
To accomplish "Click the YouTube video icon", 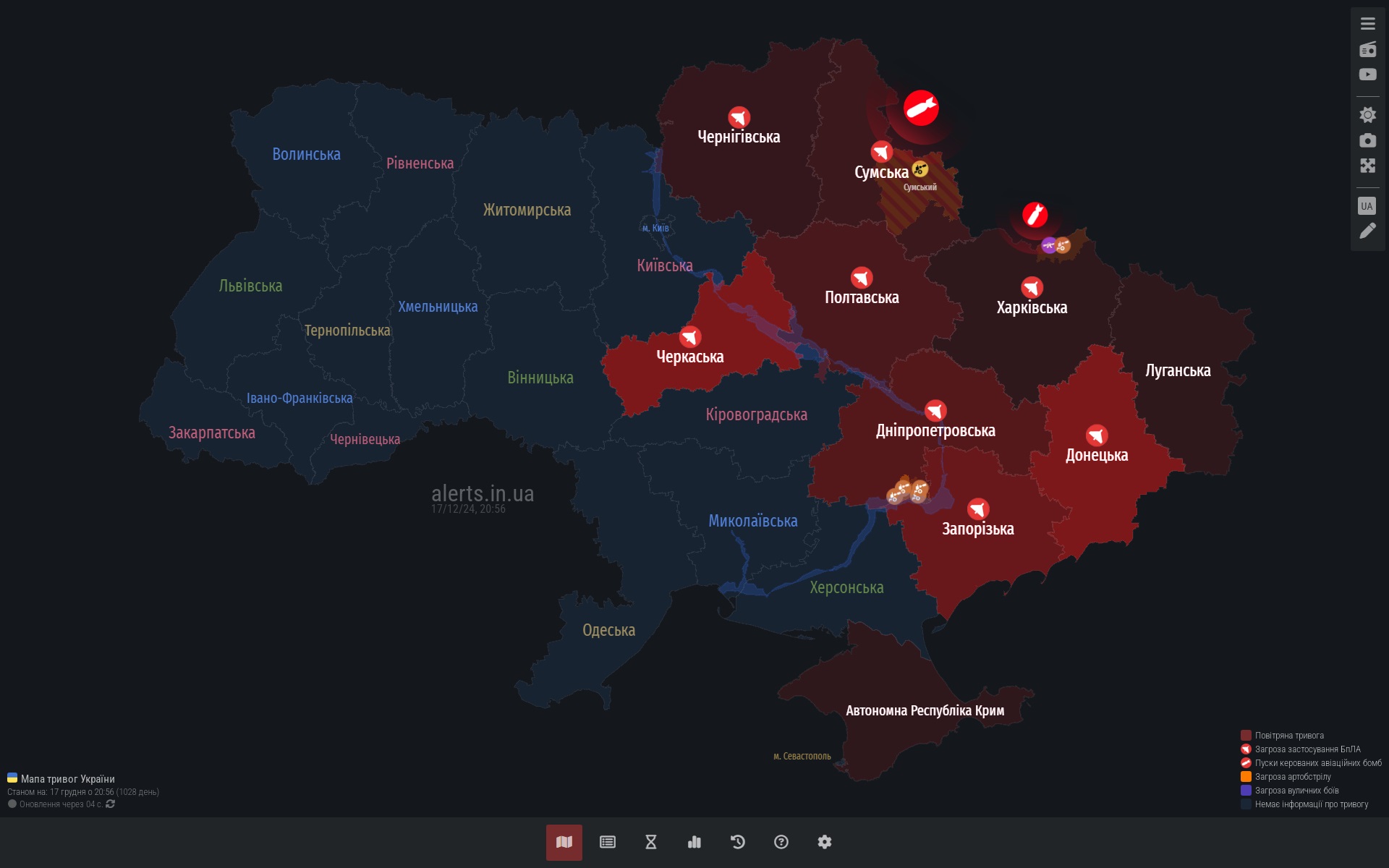I will click(x=1367, y=75).
